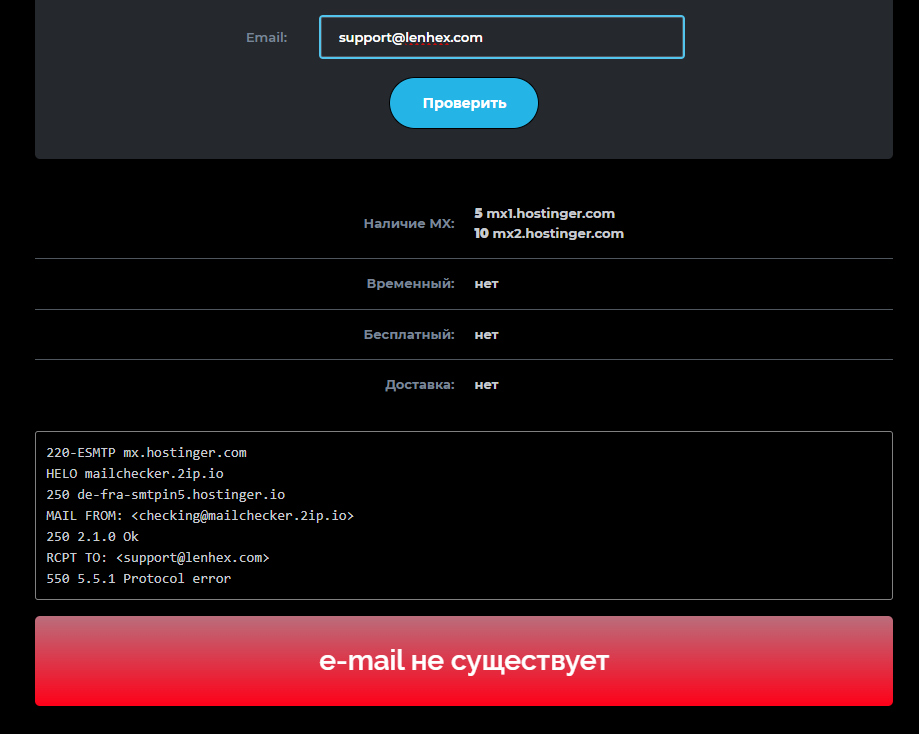Viewport: 919px width, 734px height.
Task: Click the Email input field
Action: tap(501, 37)
